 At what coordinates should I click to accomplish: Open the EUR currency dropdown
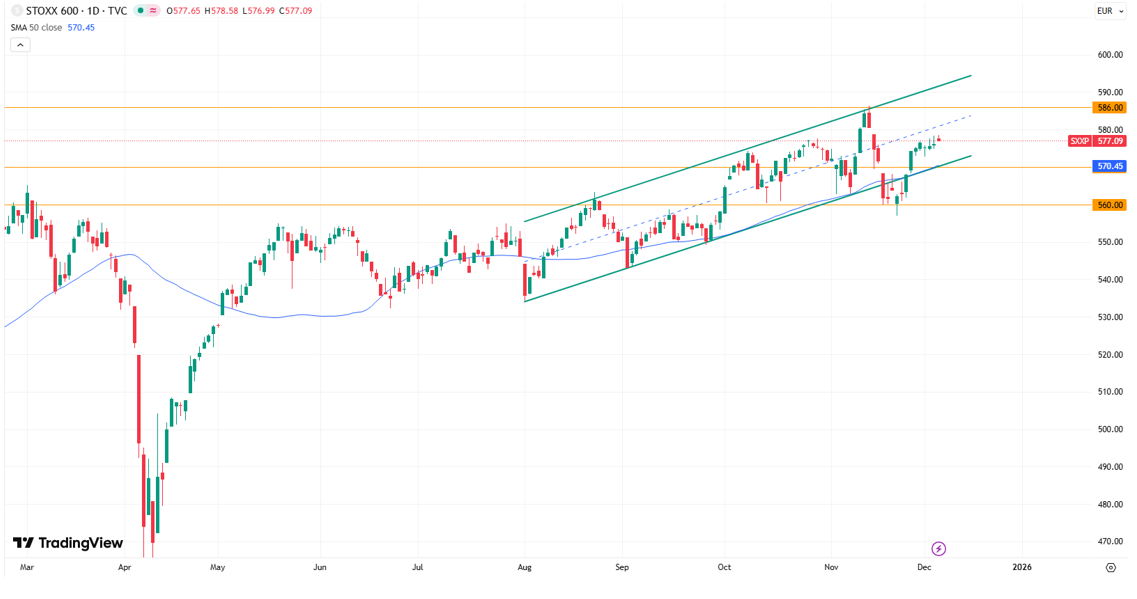(1108, 11)
